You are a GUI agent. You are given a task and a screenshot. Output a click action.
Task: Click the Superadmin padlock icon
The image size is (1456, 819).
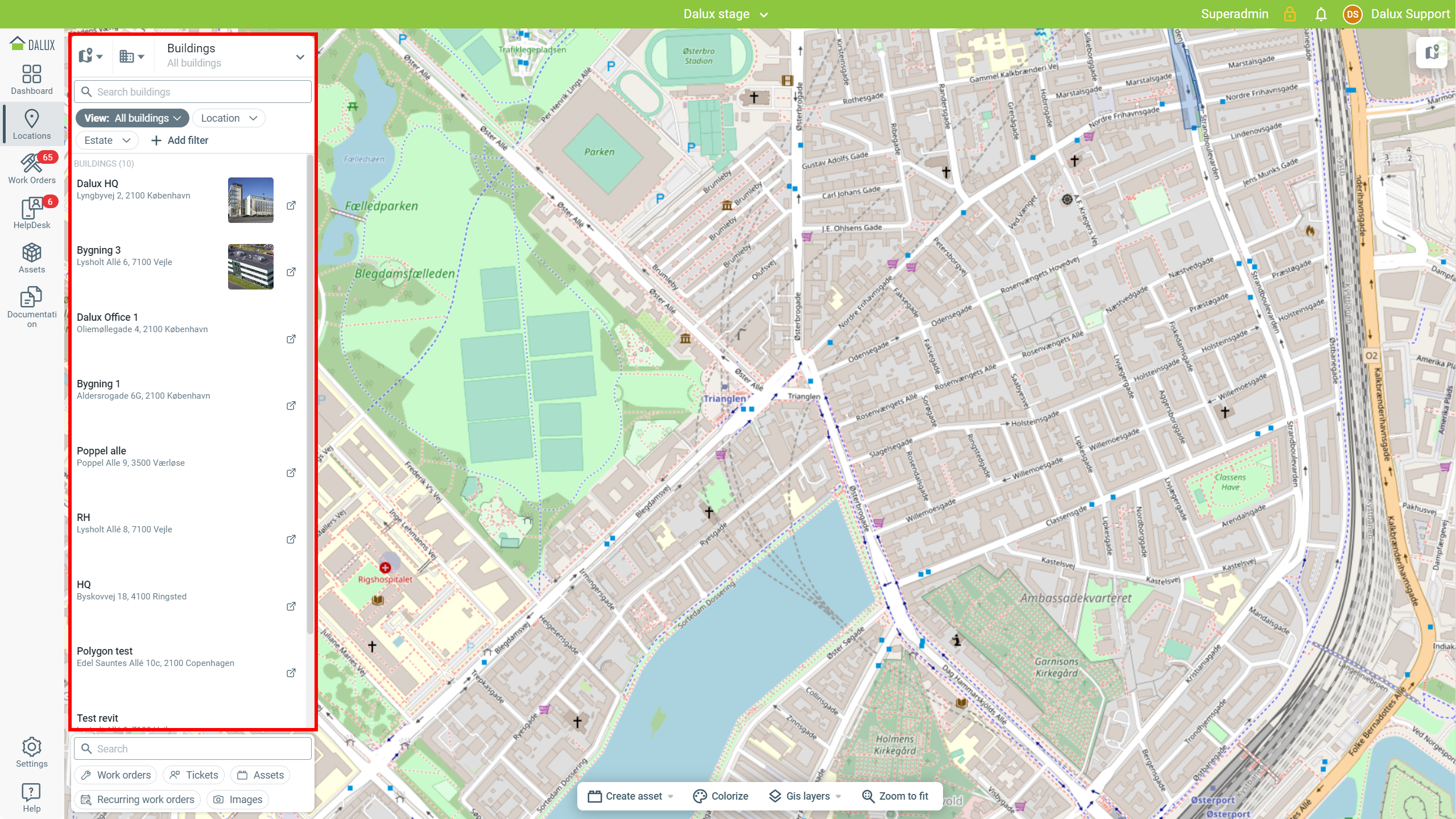pyautogui.click(x=1289, y=14)
